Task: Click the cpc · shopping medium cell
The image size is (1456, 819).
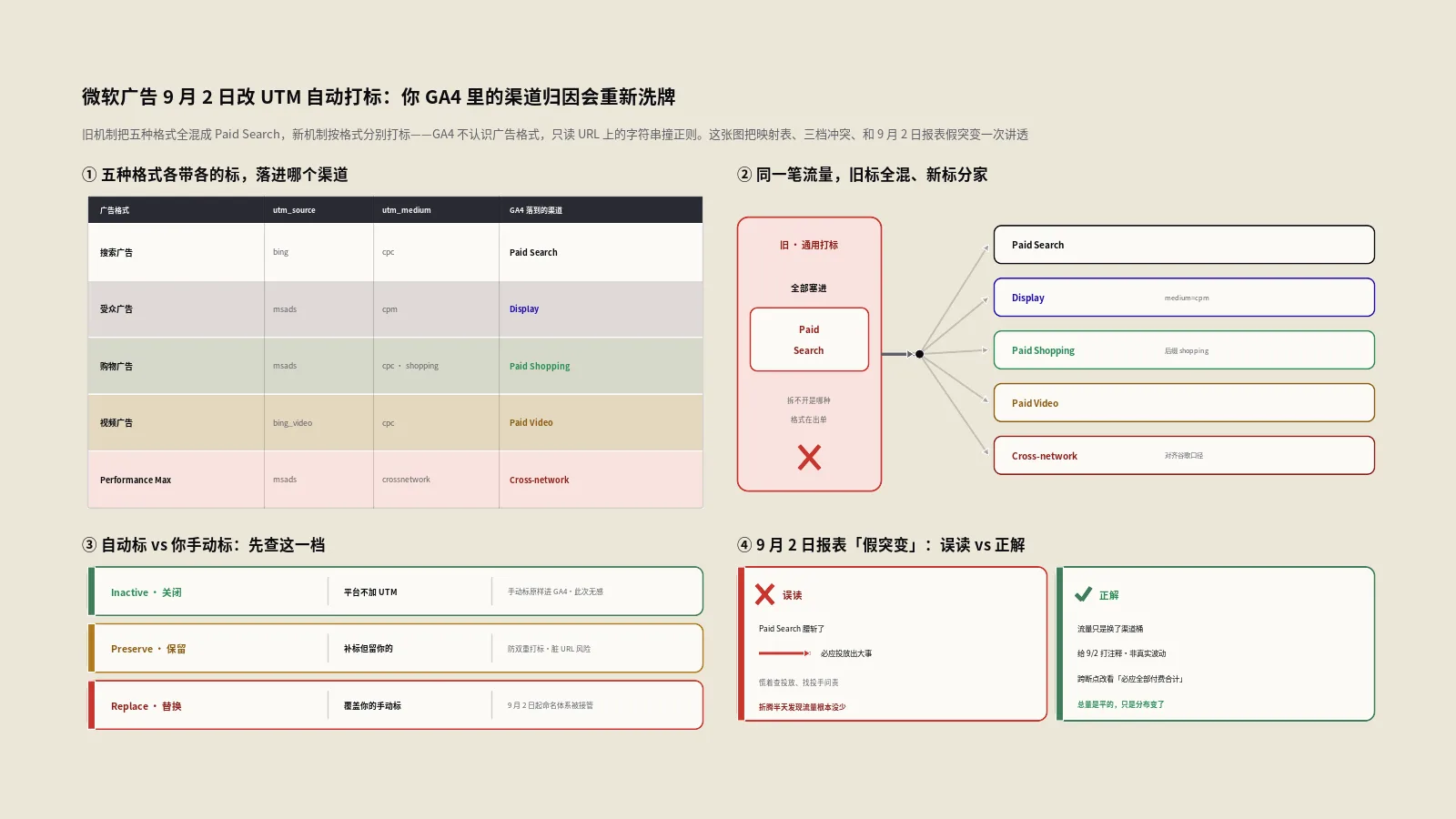Action: (x=410, y=366)
